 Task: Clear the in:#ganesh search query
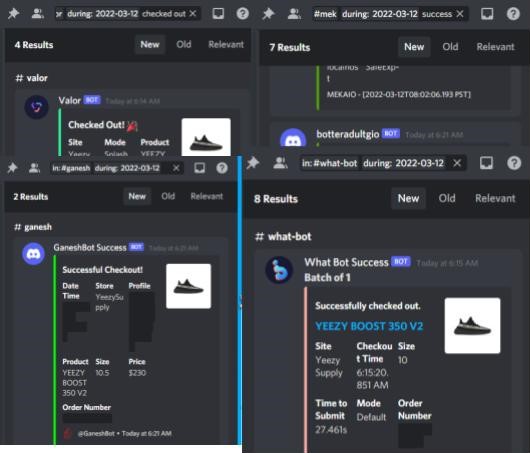[x=176, y=168]
